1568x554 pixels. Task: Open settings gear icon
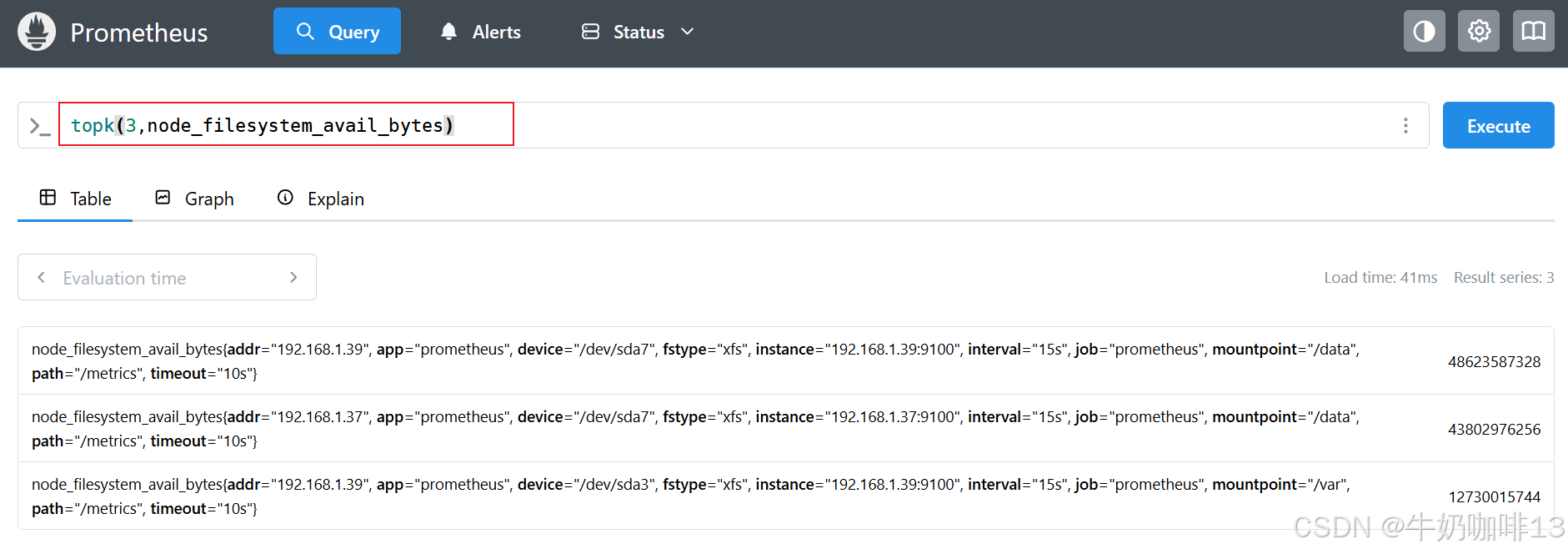[x=1479, y=32]
